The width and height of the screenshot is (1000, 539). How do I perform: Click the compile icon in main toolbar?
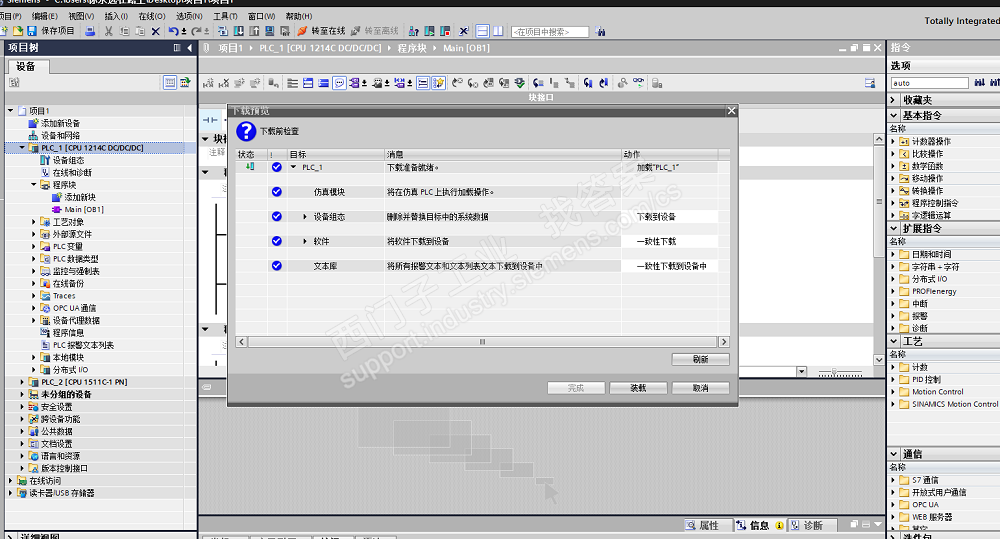pyautogui.click(x=221, y=31)
